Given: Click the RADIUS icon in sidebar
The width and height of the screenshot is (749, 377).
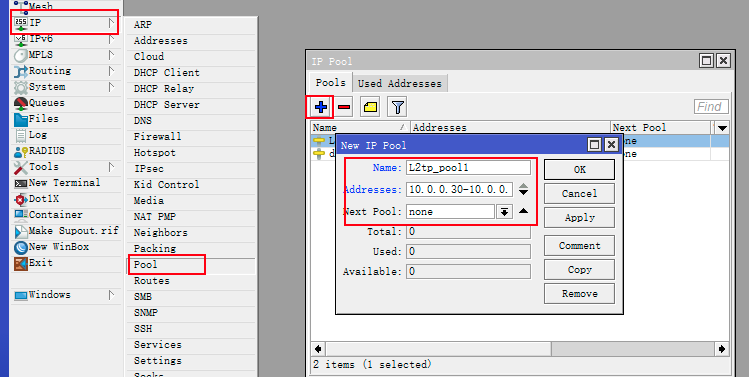Looking at the screenshot, I should pyautogui.click(x=21, y=151).
